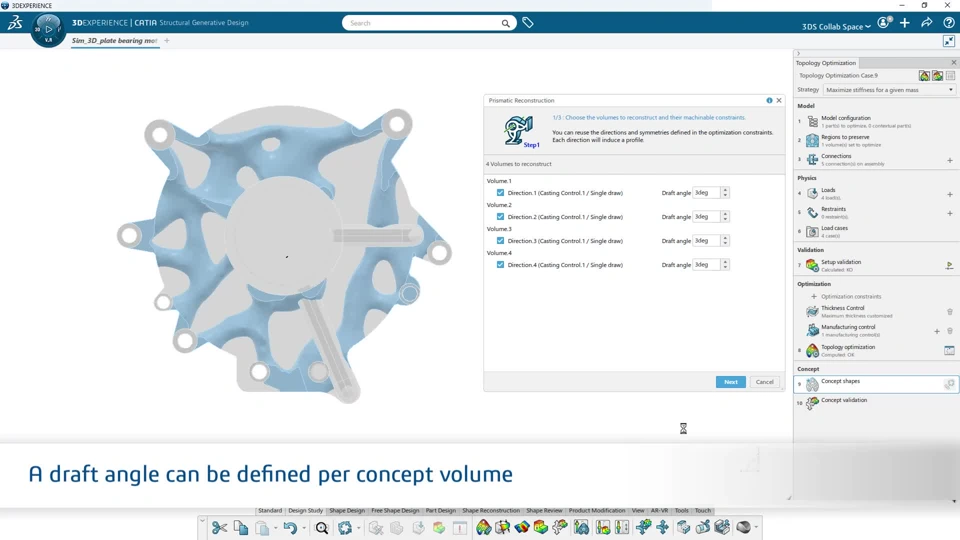The width and height of the screenshot is (960, 540).
Task: Open the Strategy dropdown
Action: pos(889,90)
